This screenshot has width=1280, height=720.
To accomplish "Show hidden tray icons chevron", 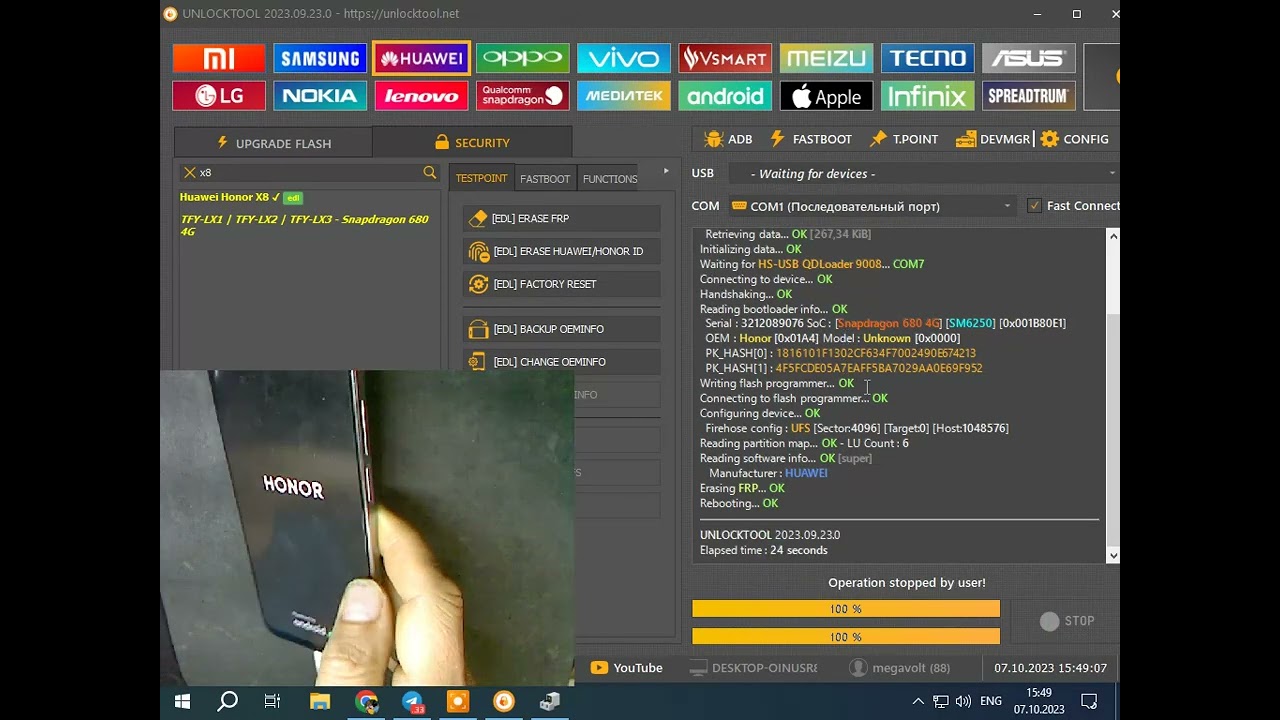I will click(918, 701).
